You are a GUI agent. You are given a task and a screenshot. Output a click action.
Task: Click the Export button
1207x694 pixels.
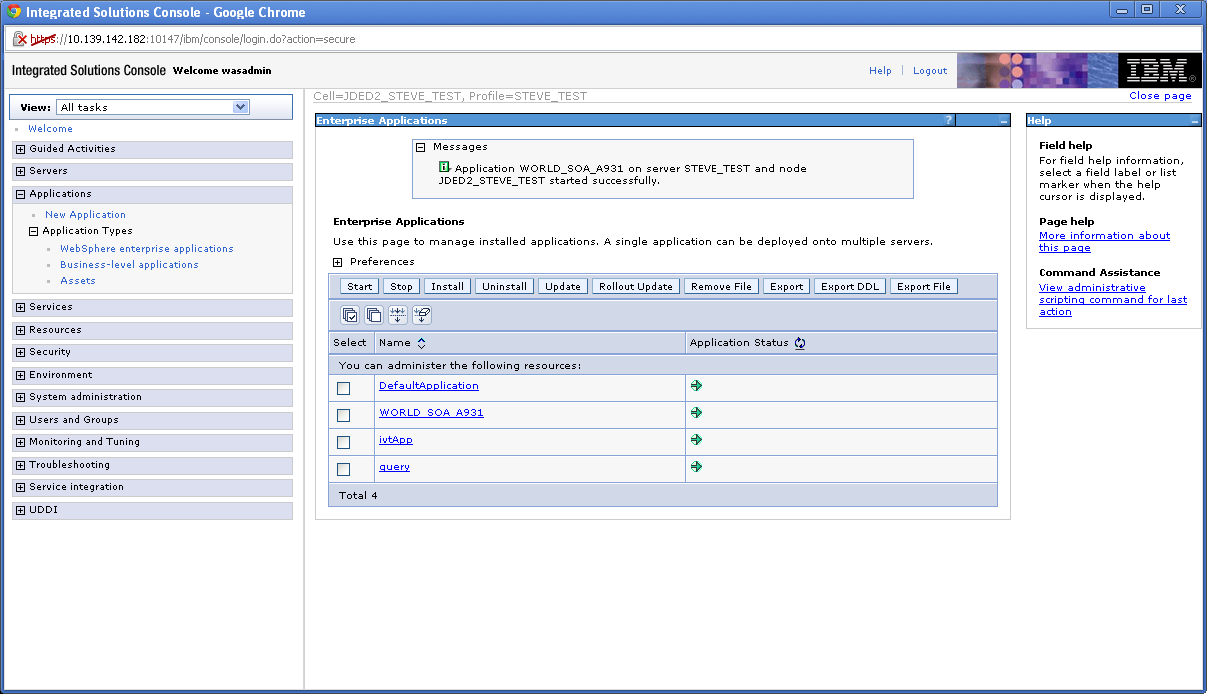[786, 286]
